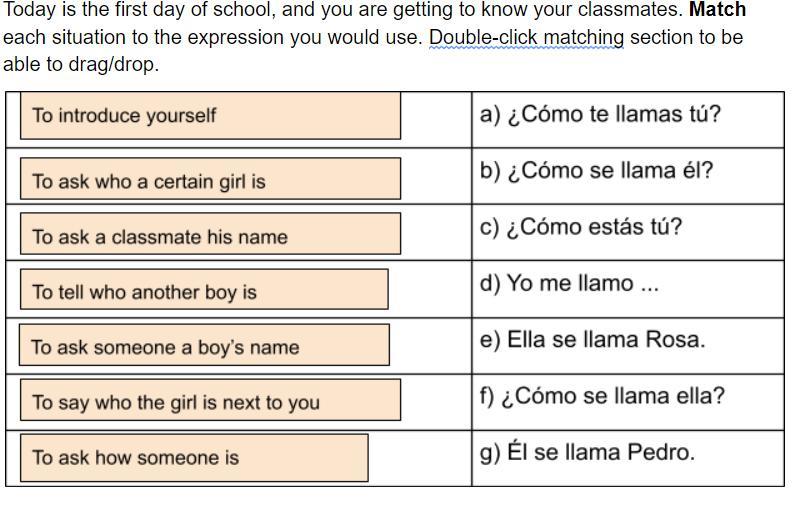Click the blank area right of 'To tell who another boy is'

click(430, 289)
